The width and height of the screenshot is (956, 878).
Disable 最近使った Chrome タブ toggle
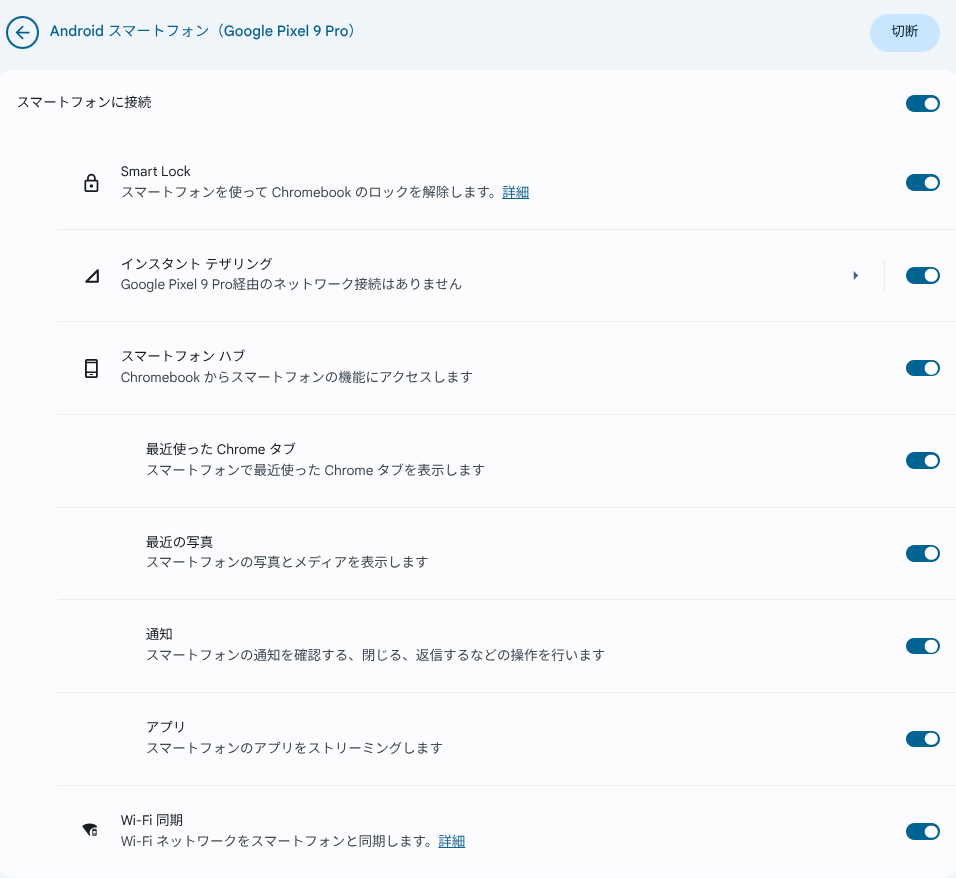pyautogui.click(x=922, y=461)
